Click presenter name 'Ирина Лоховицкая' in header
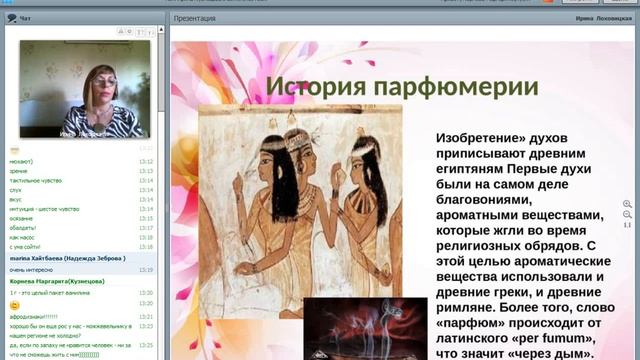This screenshot has height=360, width=640. tap(604, 18)
